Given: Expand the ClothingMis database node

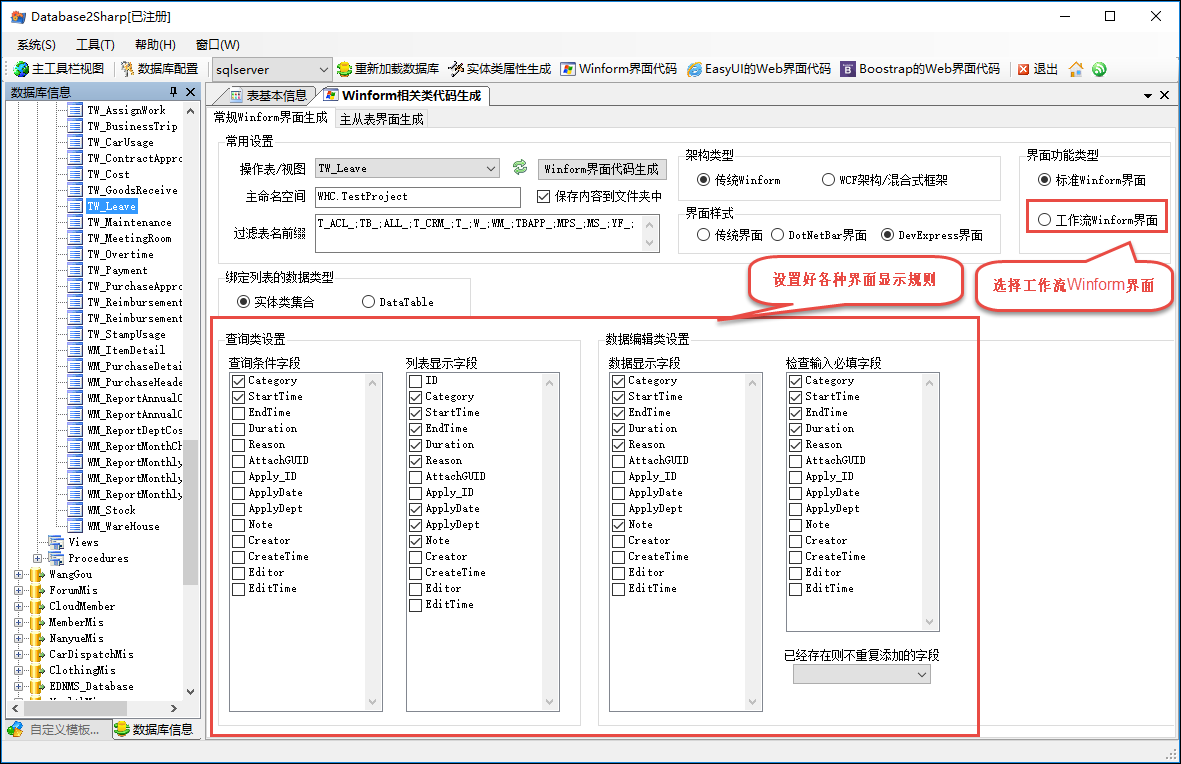Looking at the screenshot, I should (19, 670).
